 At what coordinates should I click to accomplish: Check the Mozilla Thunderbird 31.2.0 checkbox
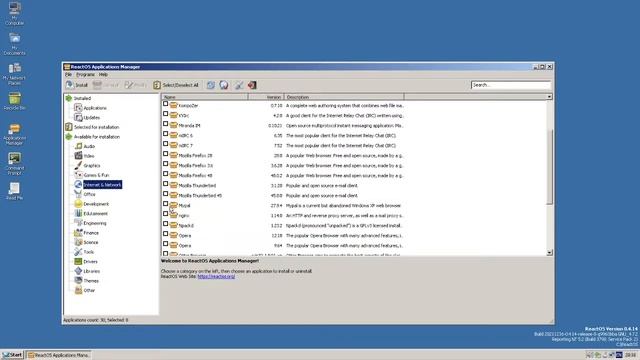coord(165,184)
